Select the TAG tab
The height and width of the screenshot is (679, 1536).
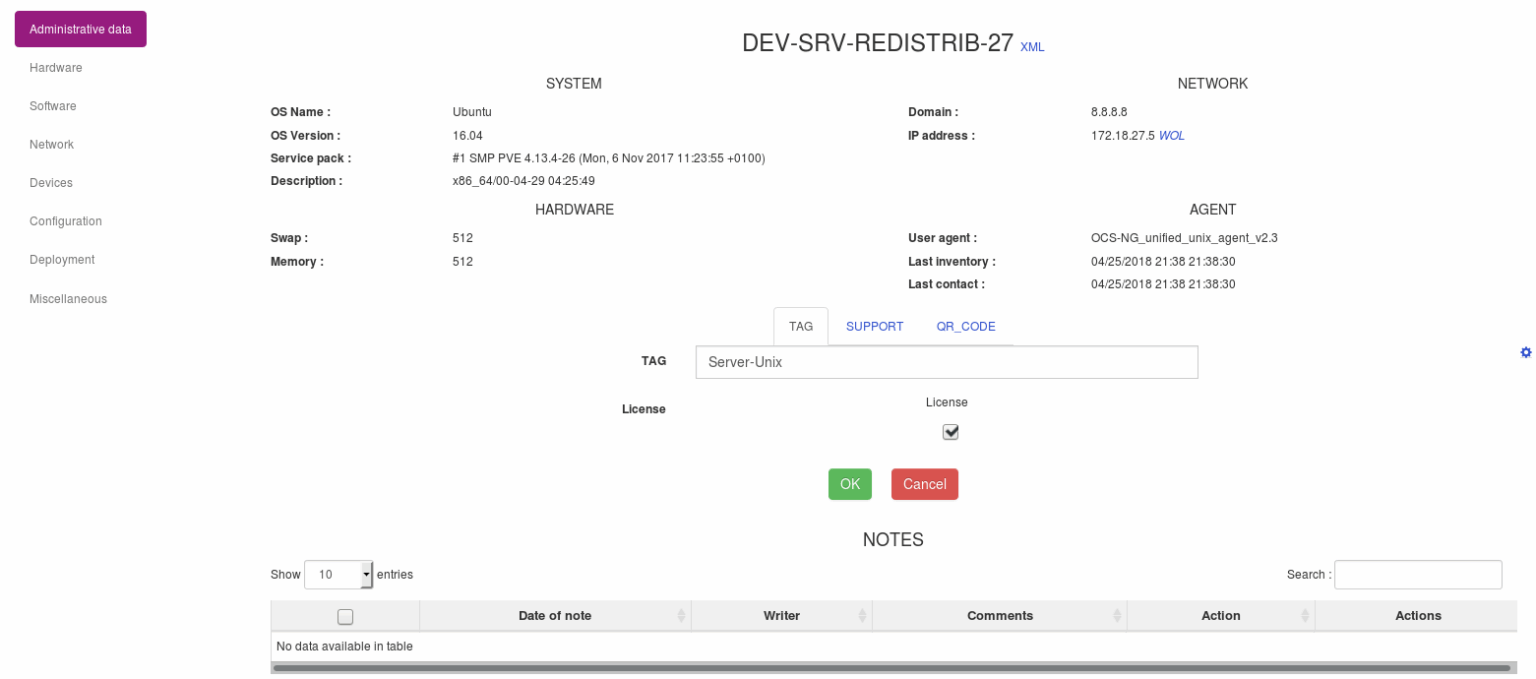(800, 326)
